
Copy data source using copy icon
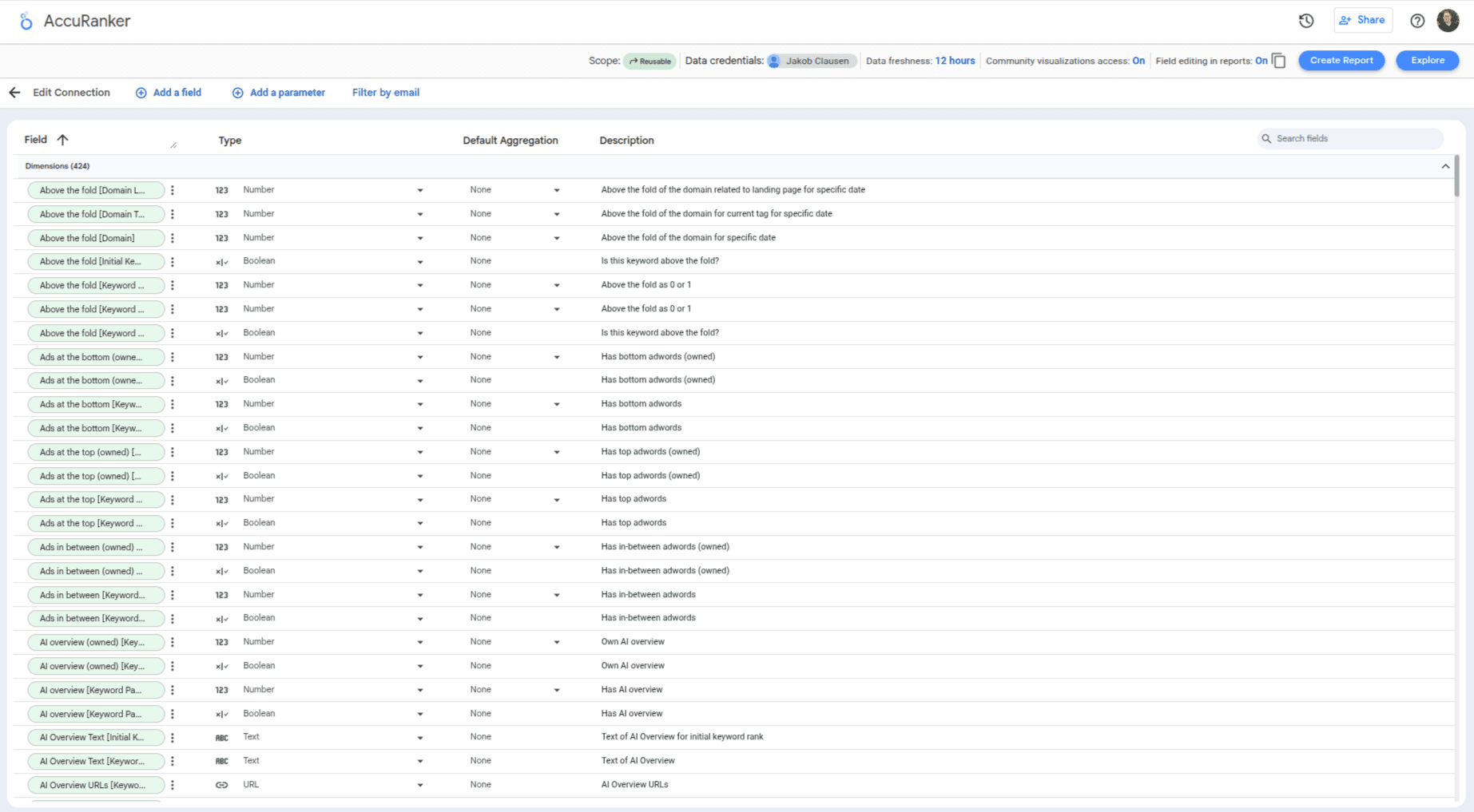coord(1279,61)
